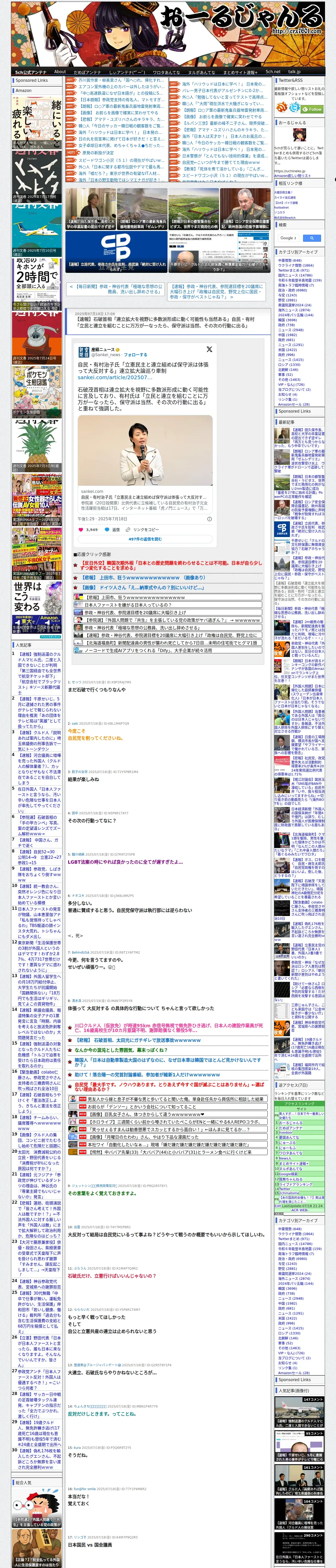Open ワロタあんてな navigation link
The height and width of the screenshot is (1568, 336).
click(166, 72)
